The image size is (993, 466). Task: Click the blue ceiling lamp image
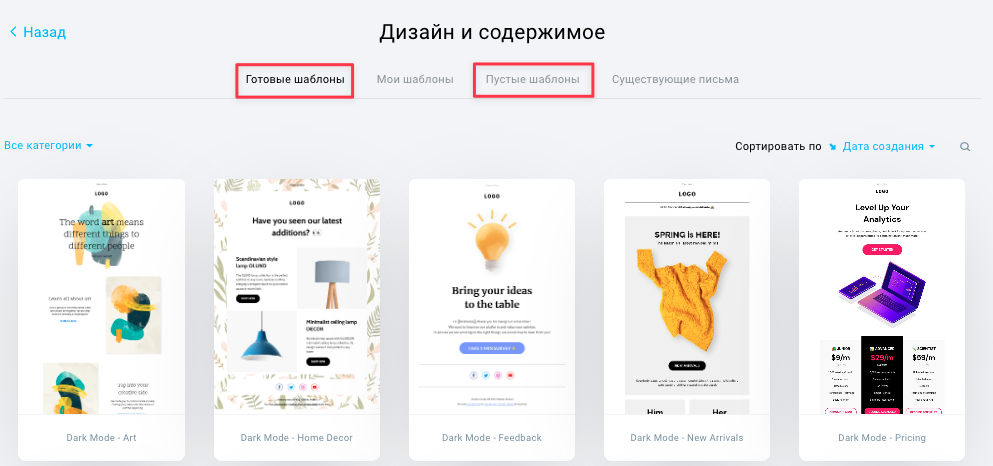pos(262,342)
